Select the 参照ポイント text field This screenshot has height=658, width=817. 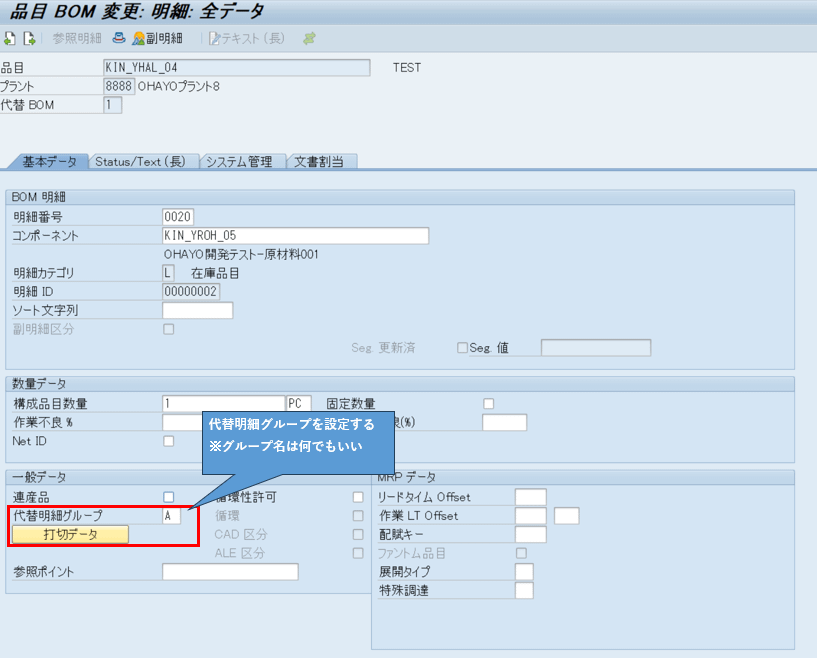[x=230, y=572]
